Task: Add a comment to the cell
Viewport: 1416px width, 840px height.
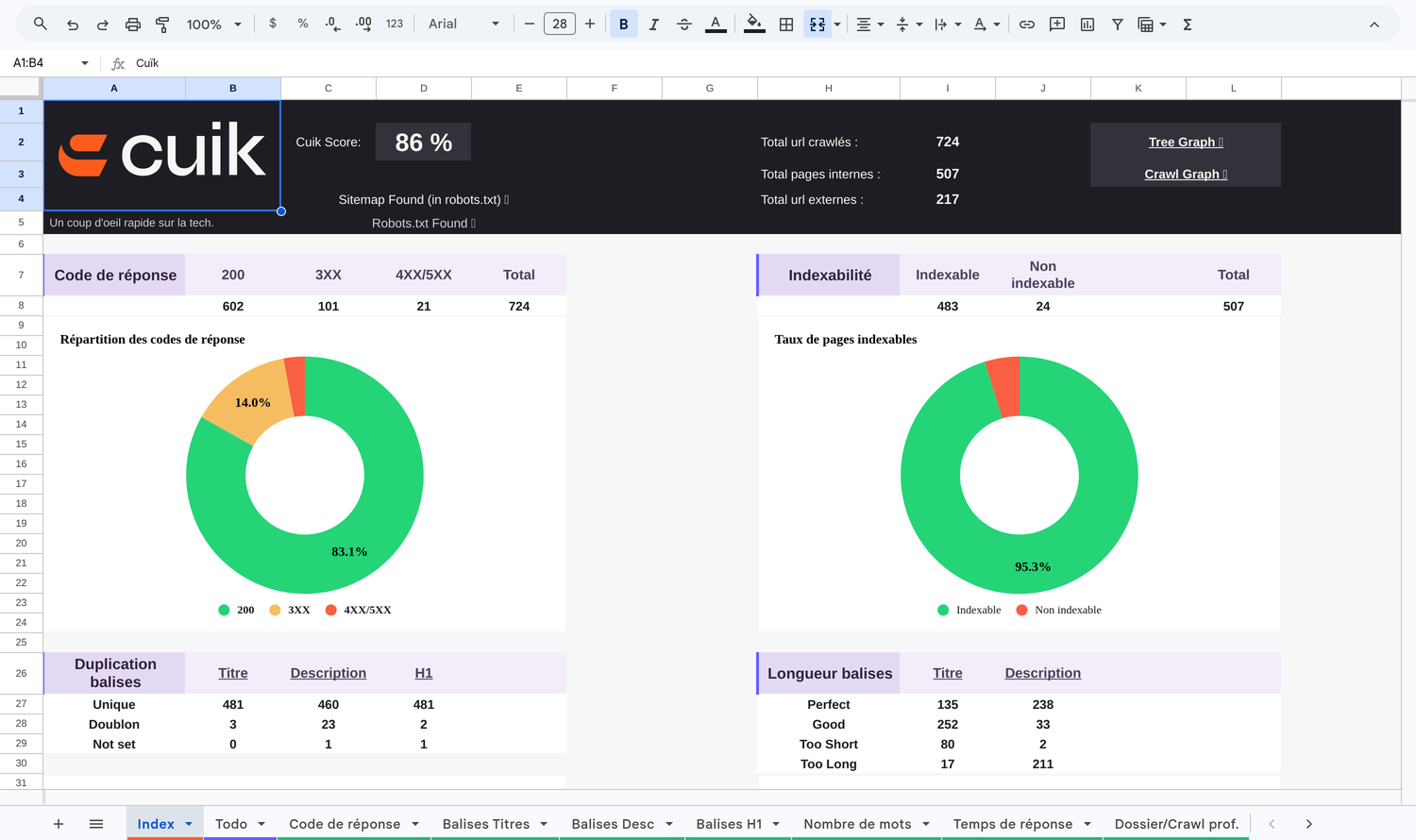Action: 1057,25
